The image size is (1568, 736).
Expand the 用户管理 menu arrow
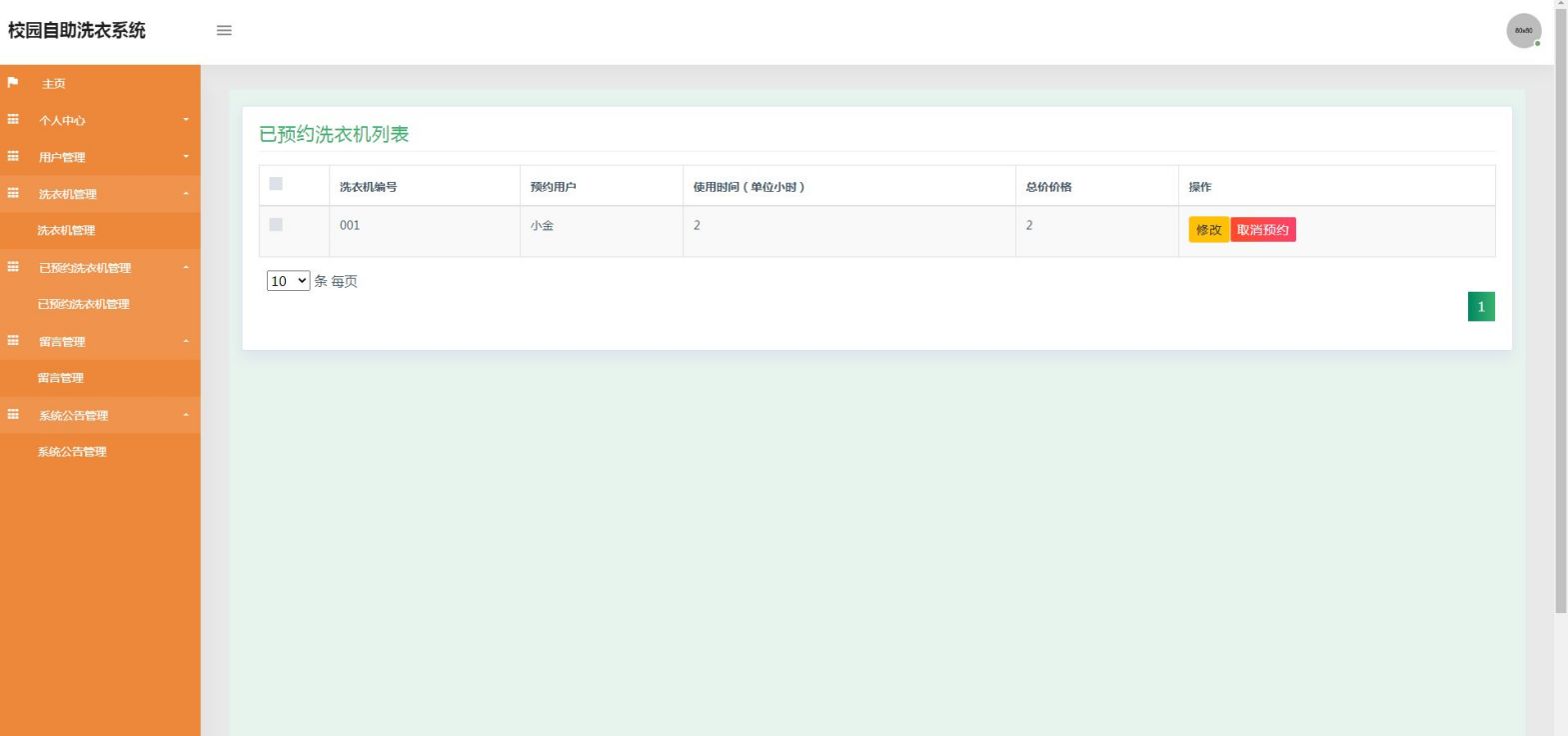[x=186, y=157]
